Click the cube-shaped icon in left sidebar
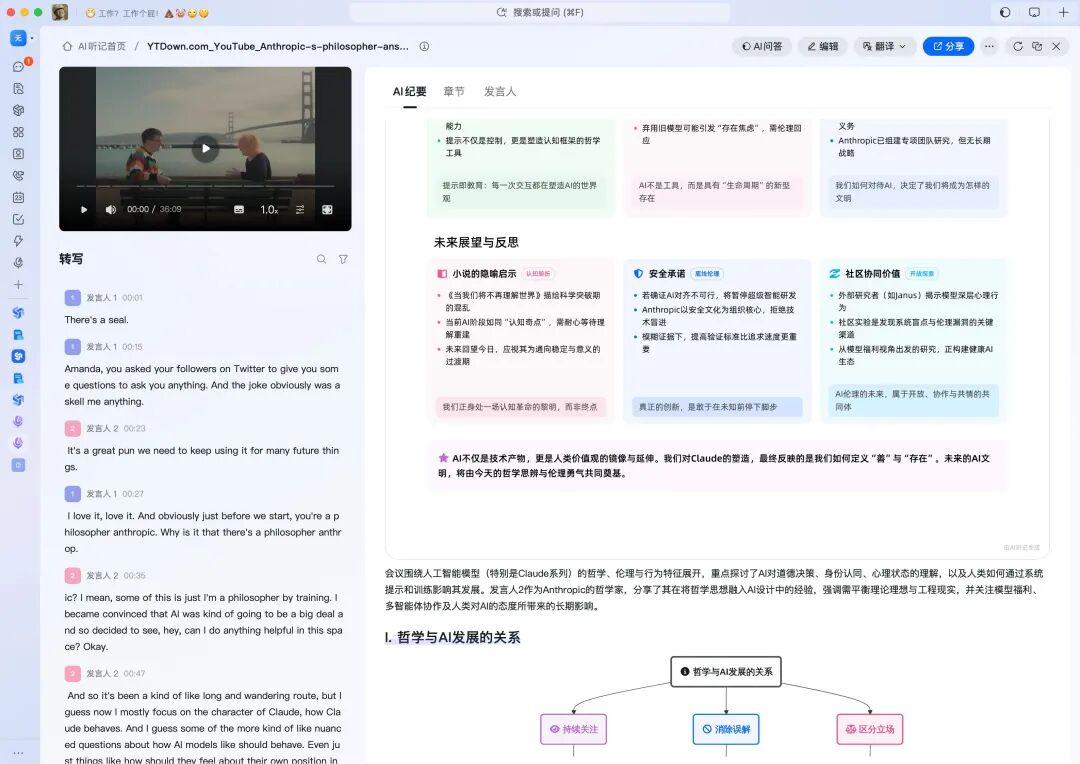 point(19,110)
